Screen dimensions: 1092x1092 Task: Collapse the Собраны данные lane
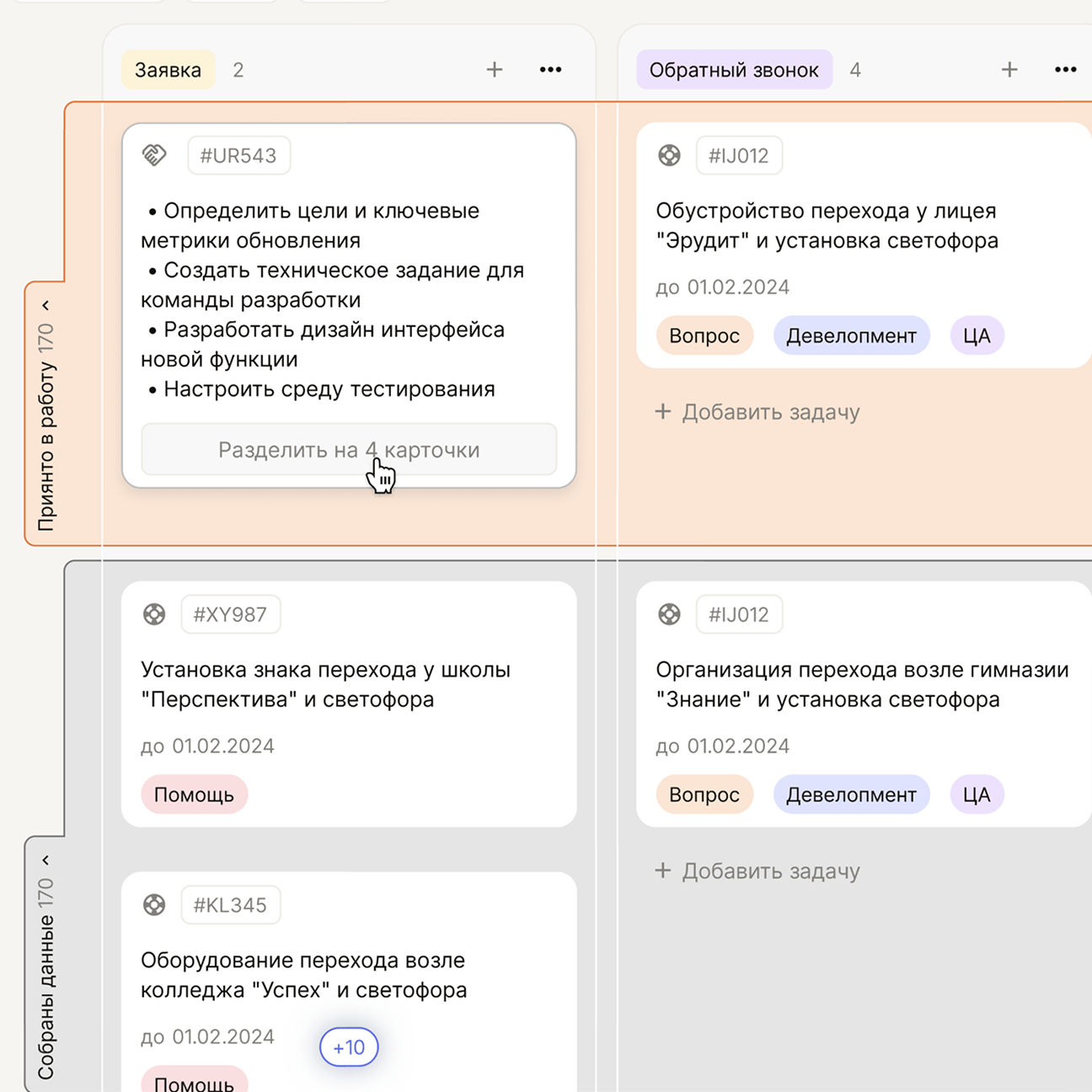46,859
